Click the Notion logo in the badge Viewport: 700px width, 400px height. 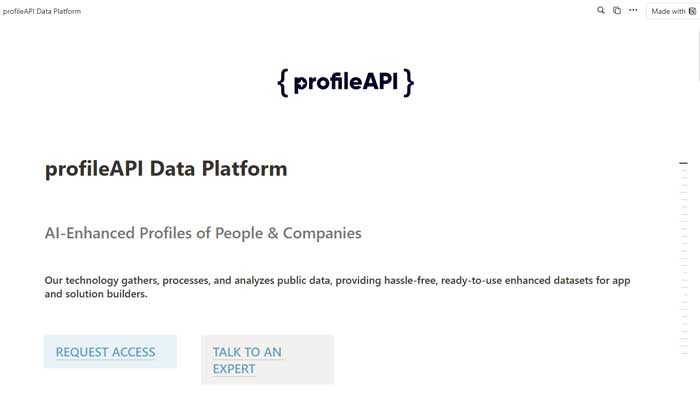[x=693, y=11]
